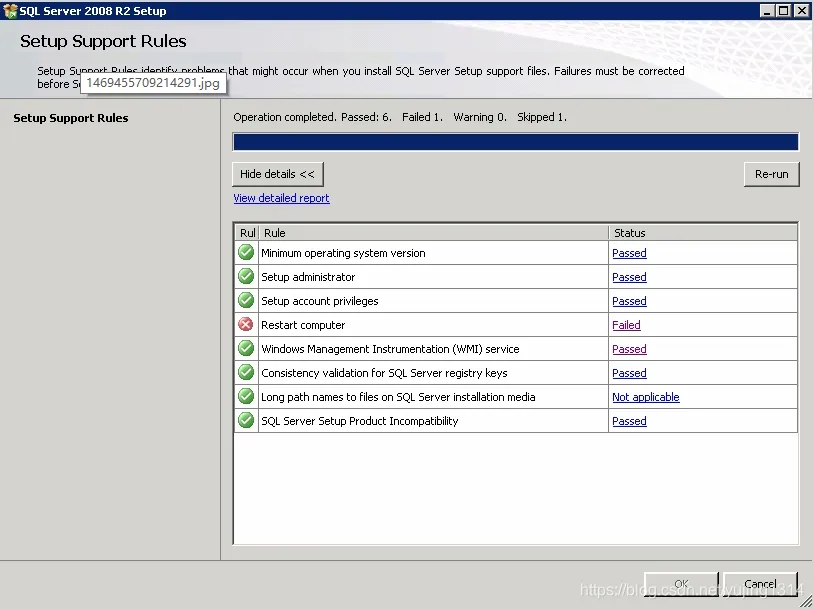The height and width of the screenshot is (609, 814).
Task: Click green check icon for WMI service rule
Action: tap(246, 348)
